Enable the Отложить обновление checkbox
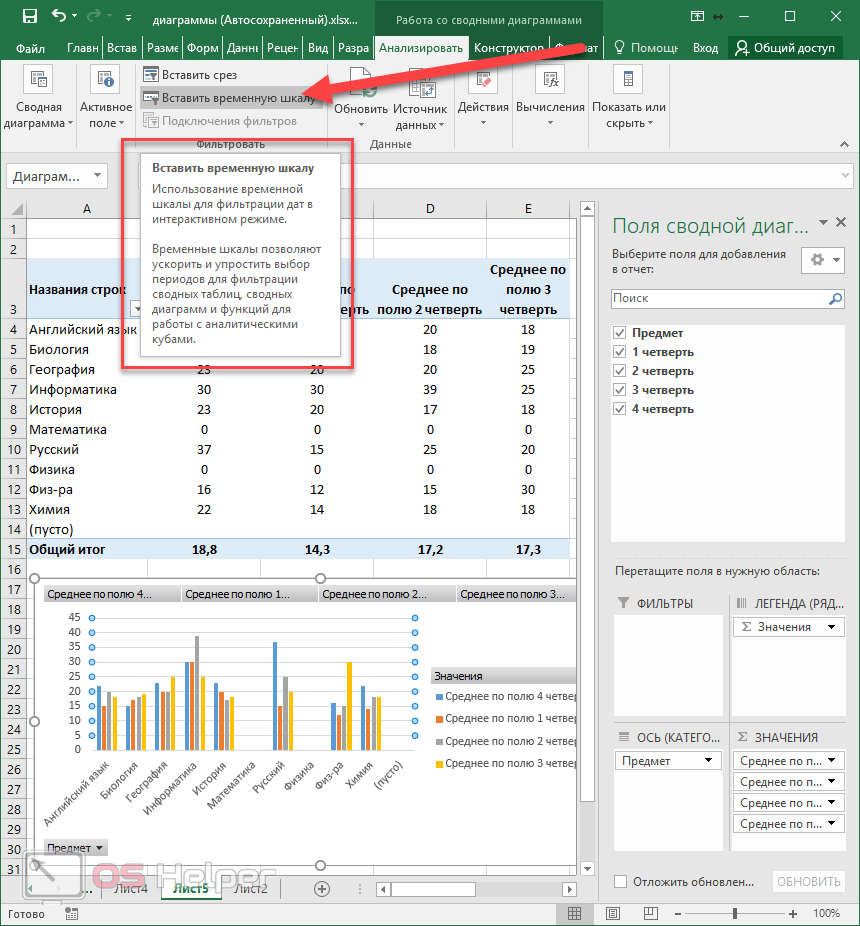 (620, 881)
